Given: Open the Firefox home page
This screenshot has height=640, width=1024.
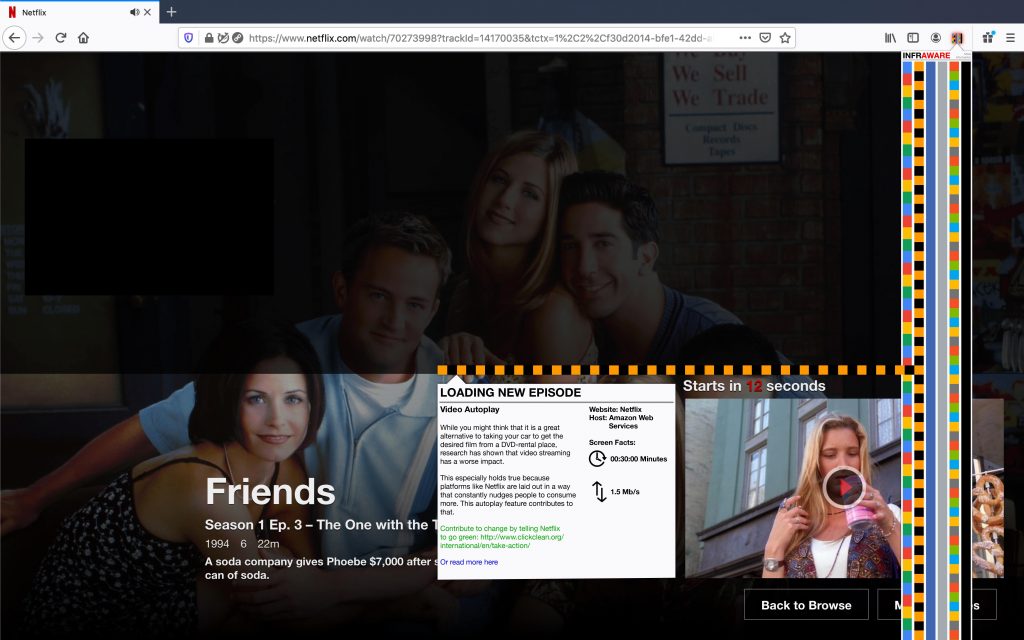Looking at the screenshot, I should click(83, 38).
